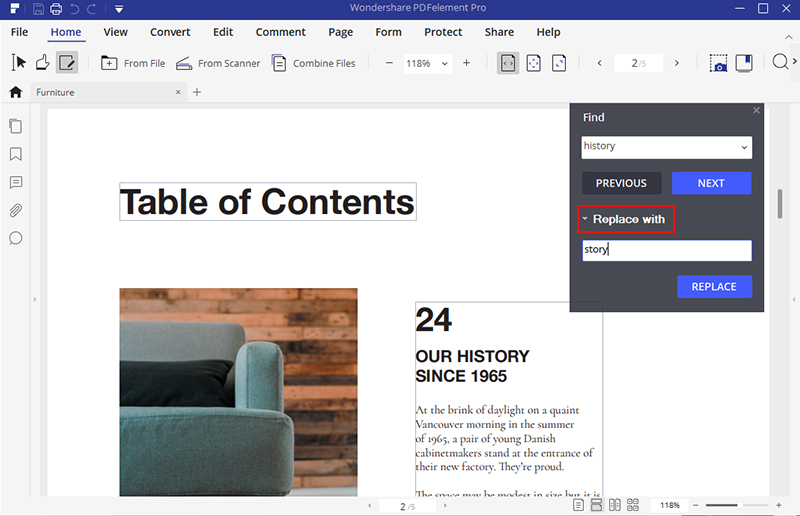The height and width of the screenshot is (516, 800).
Task: Select single page view in status bar
Action: 578,505
